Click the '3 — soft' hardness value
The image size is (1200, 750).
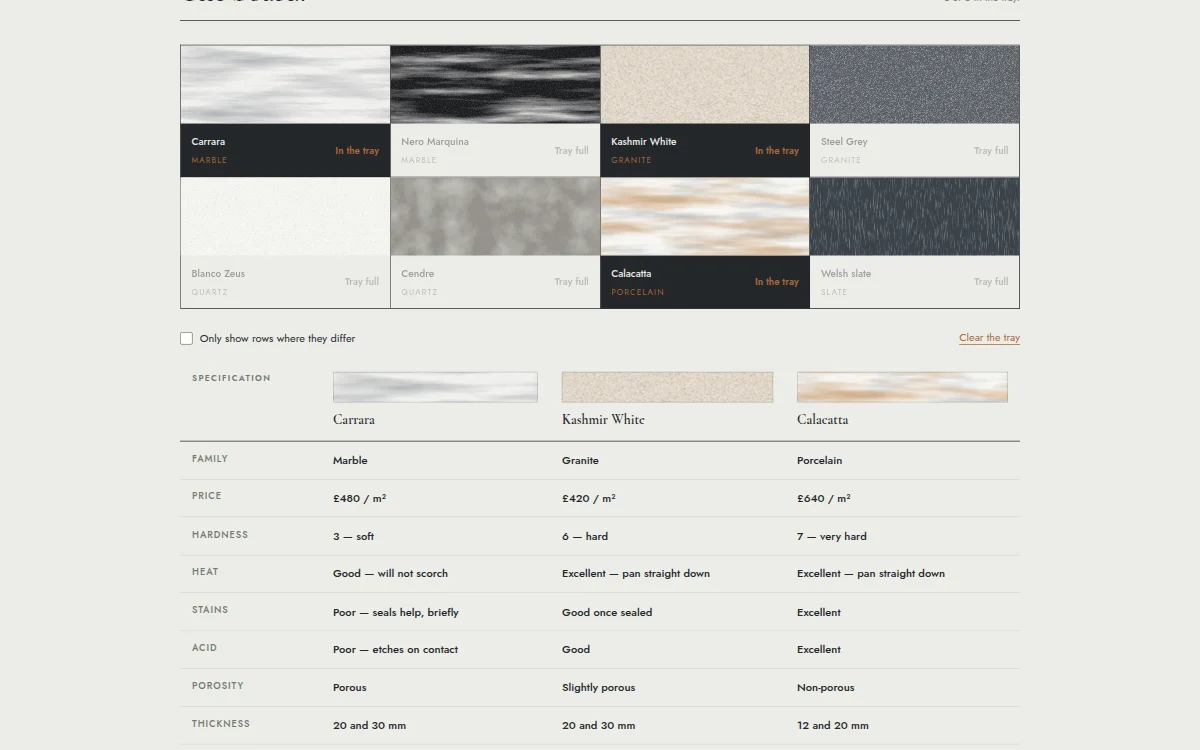coord(354,537)
